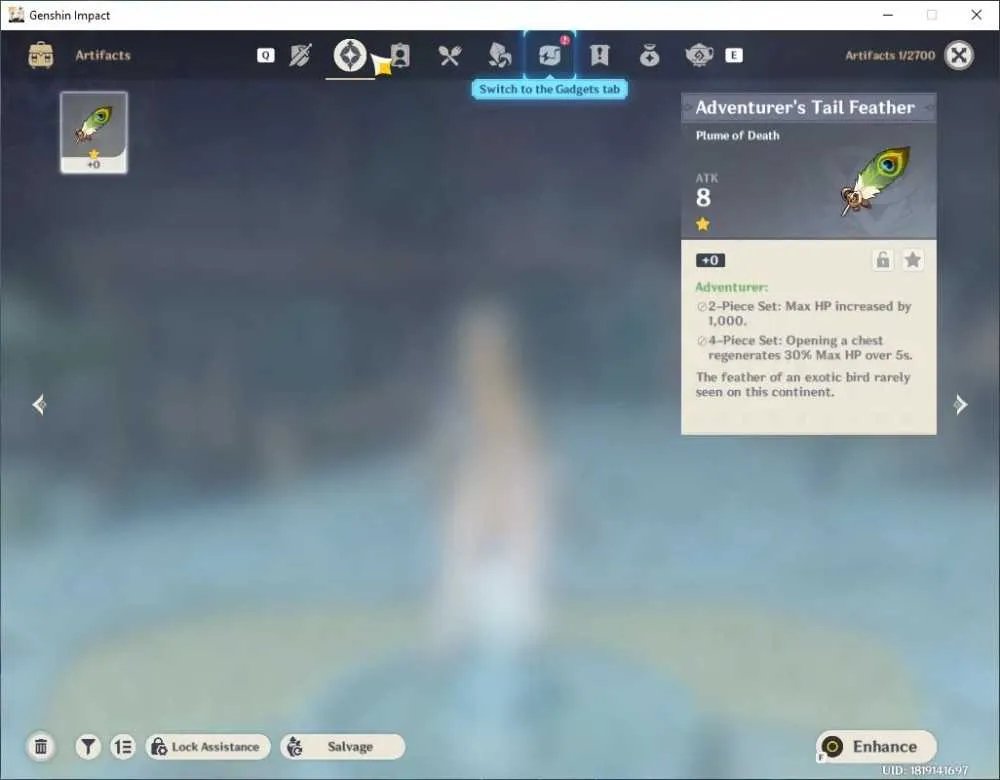1000x780 pixels.
Task: Open the Food tab
Action: [450, 55]
